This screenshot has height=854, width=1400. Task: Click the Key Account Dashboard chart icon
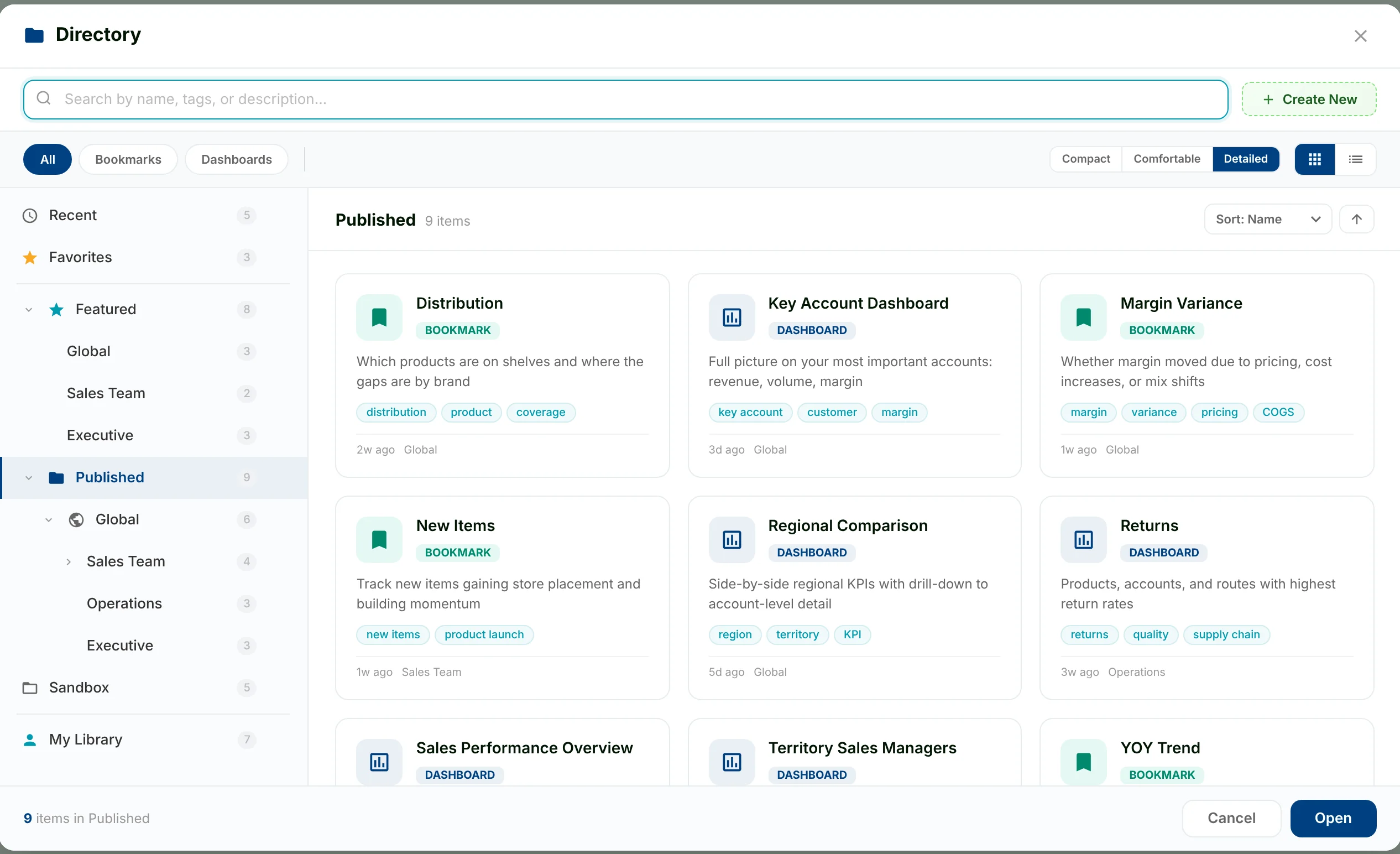732,317
